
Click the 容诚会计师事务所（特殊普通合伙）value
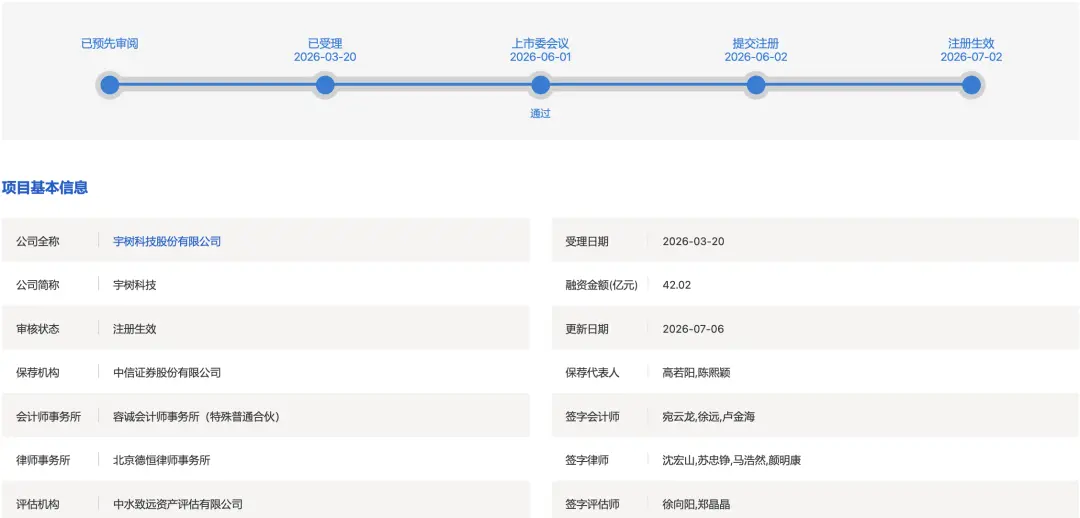point(196,417)
